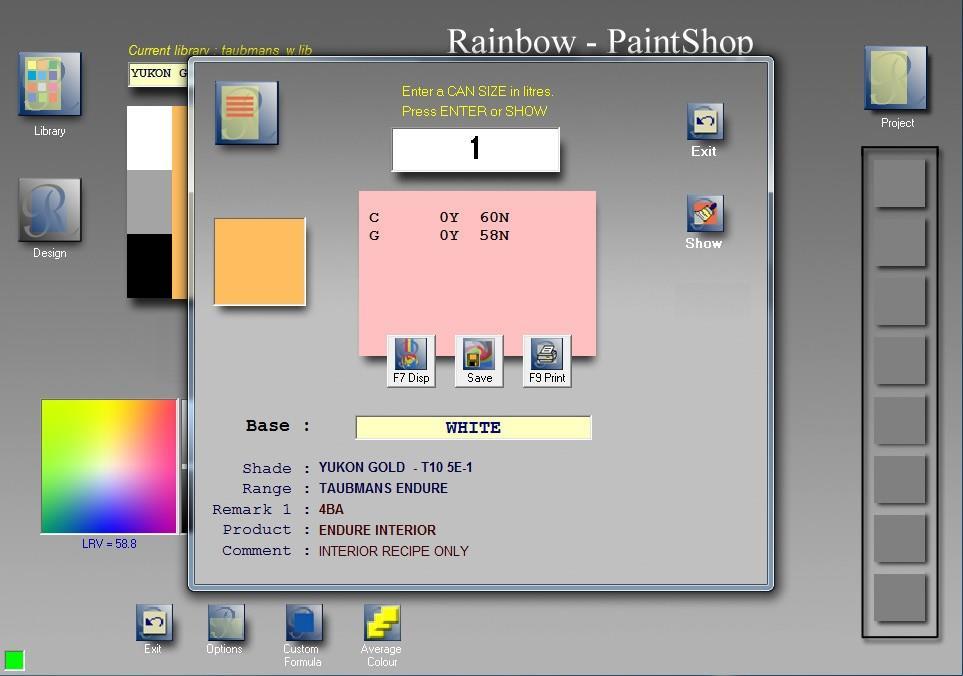963x676 pixels.
Task: Click the Average Colour icon
Action: [381, 622]
